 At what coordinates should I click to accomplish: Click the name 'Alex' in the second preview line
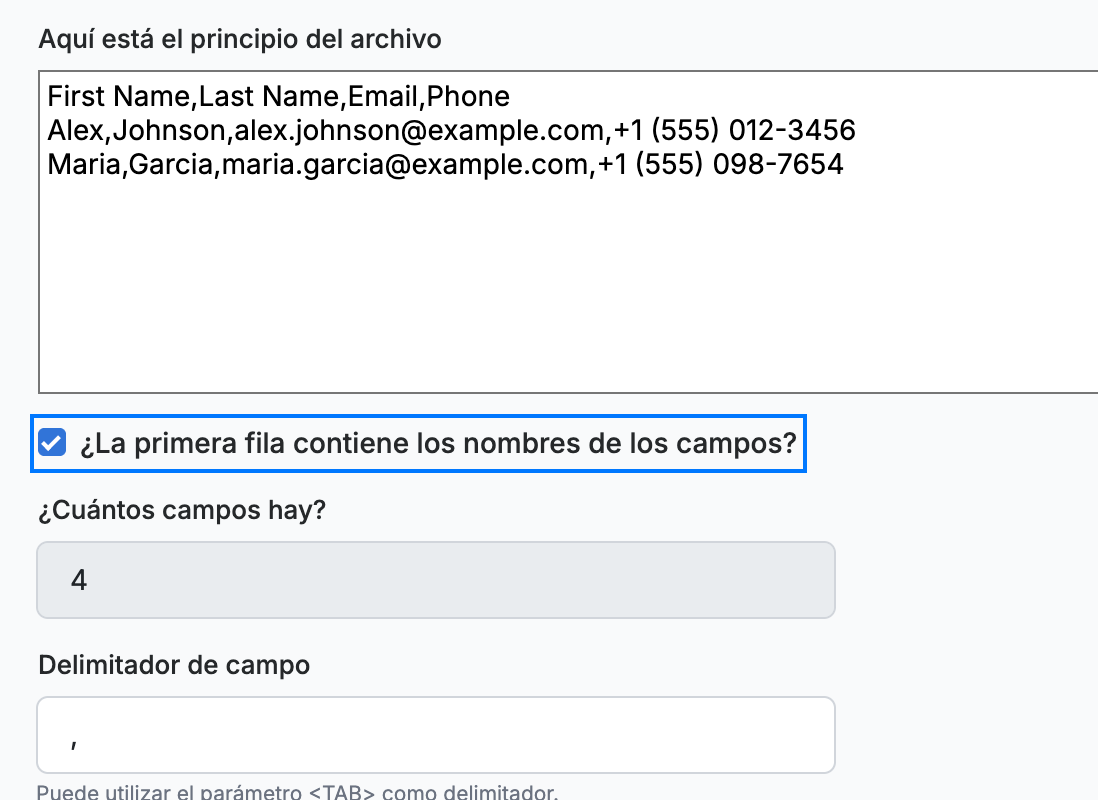pos(75,130)
